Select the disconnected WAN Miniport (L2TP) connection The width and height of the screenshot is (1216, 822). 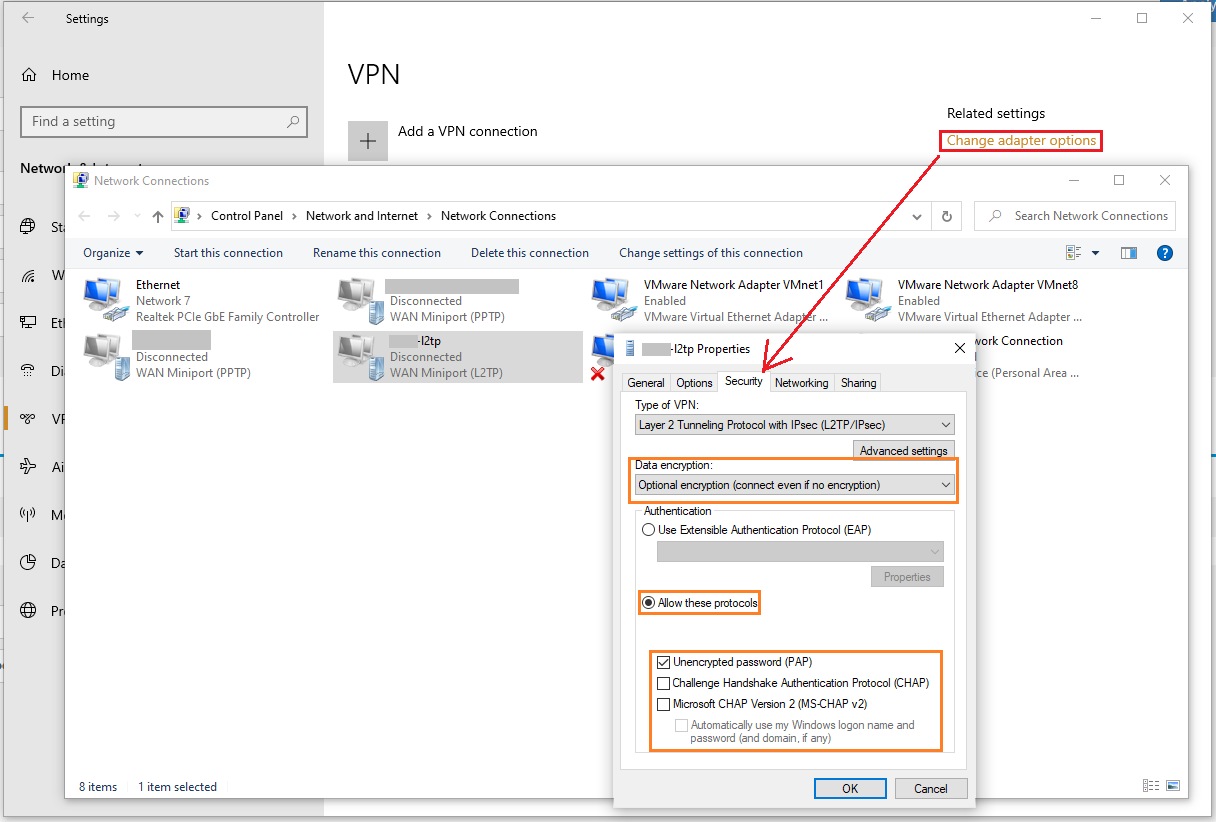[450, 356]
